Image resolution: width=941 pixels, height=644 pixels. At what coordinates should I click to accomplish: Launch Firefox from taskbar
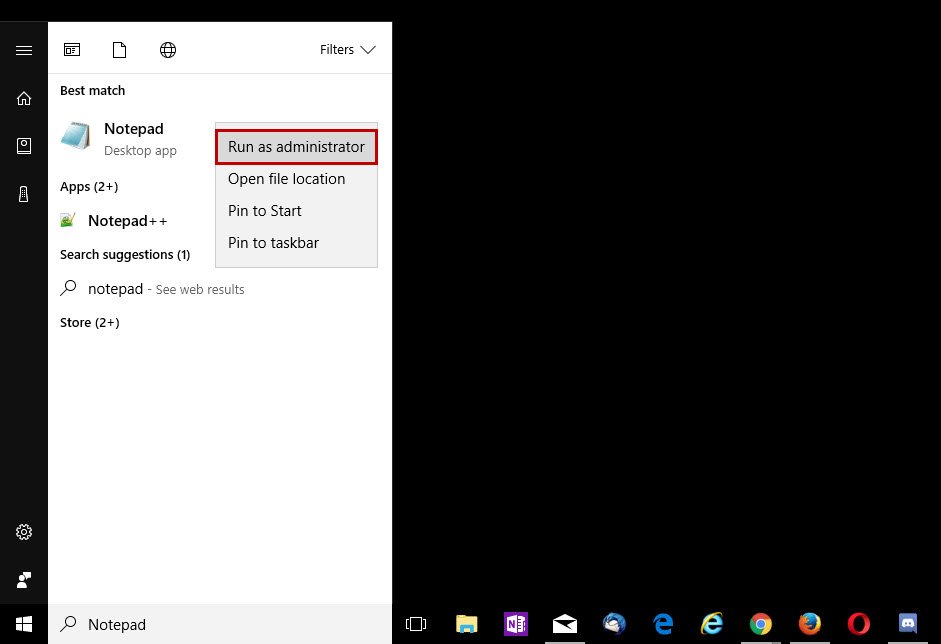(x=810, y=624)
